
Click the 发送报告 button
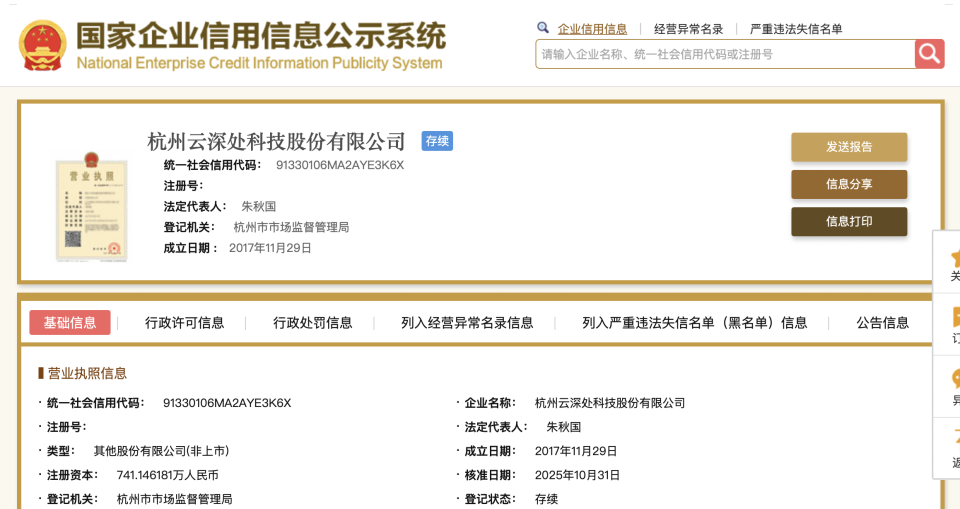(x=849, y=147)
